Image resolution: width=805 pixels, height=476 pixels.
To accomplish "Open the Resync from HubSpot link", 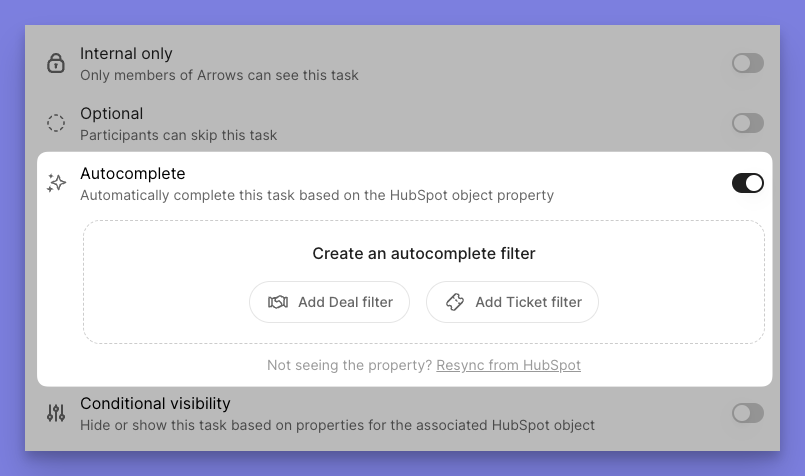I will 508,365.
